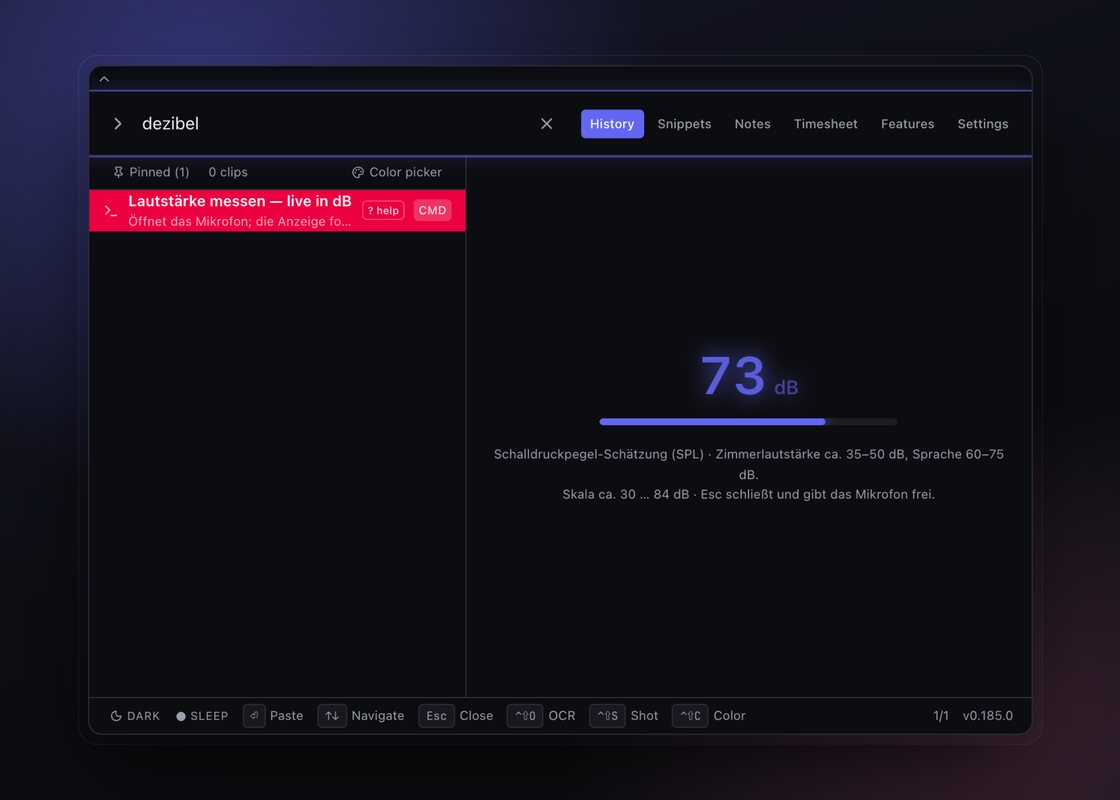Viewport: 1120px width, 800px height.
Task: Click the Schalldruckpegel-Schätzung description text
Action: coord(749,464)
